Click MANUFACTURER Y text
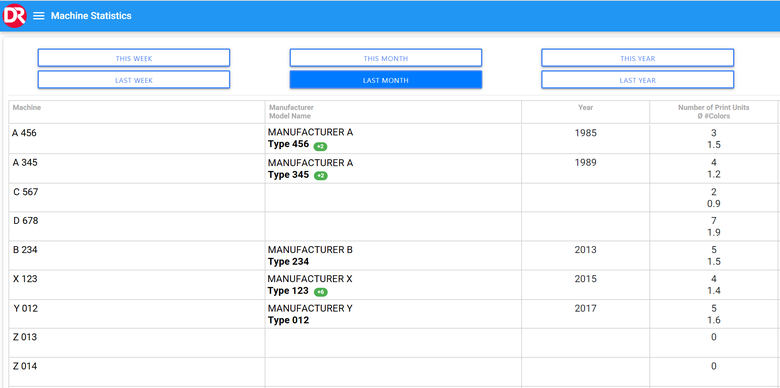Image resolution: width=780 pixels, height=388 pixels. [x=310, y=308]
